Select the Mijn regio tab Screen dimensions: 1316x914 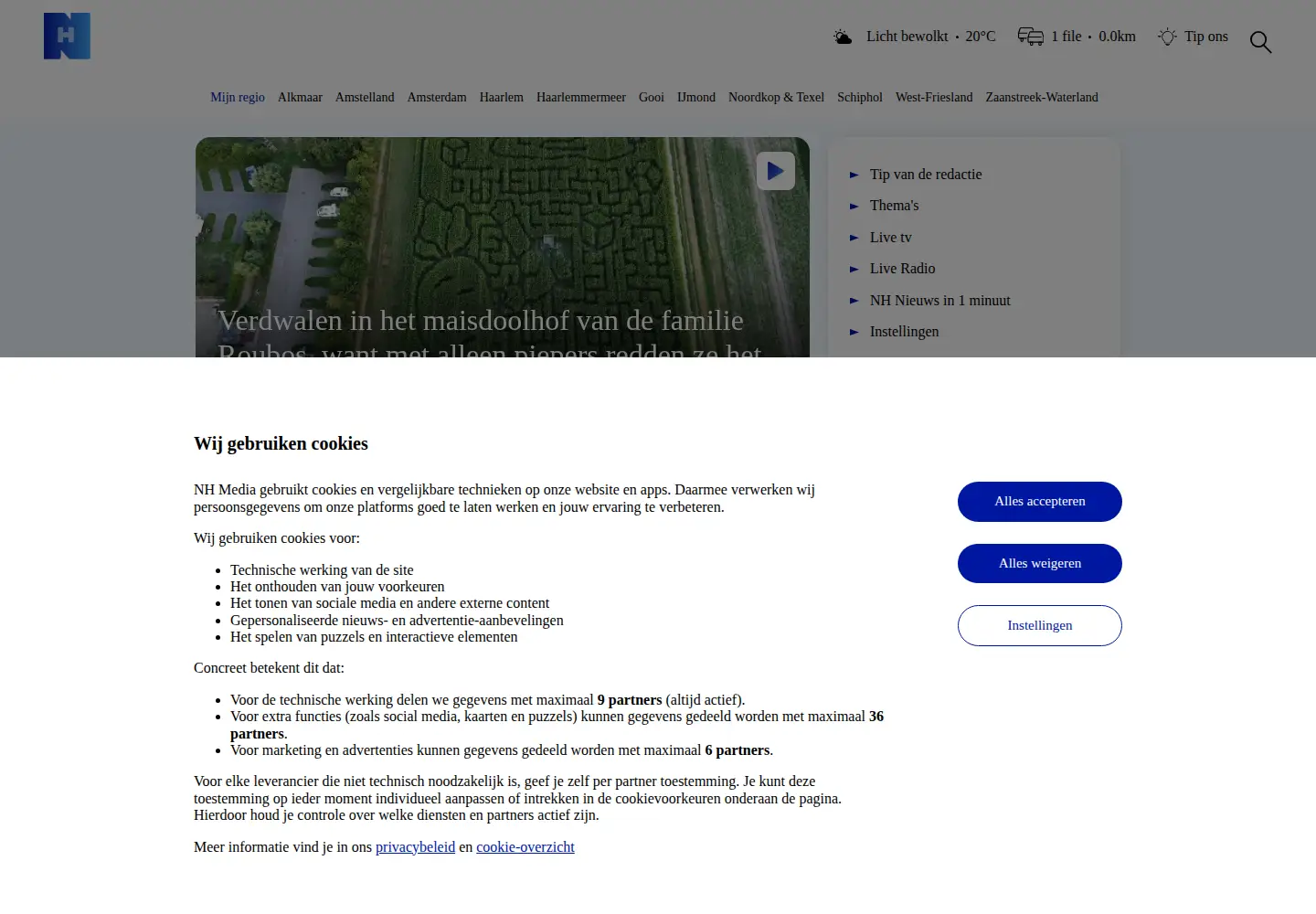(x=238, y=97)
